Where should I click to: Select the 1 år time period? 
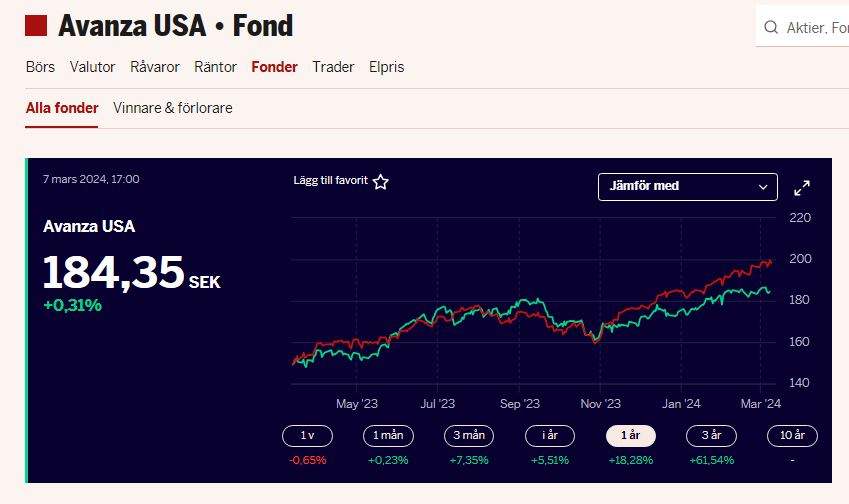631,436
